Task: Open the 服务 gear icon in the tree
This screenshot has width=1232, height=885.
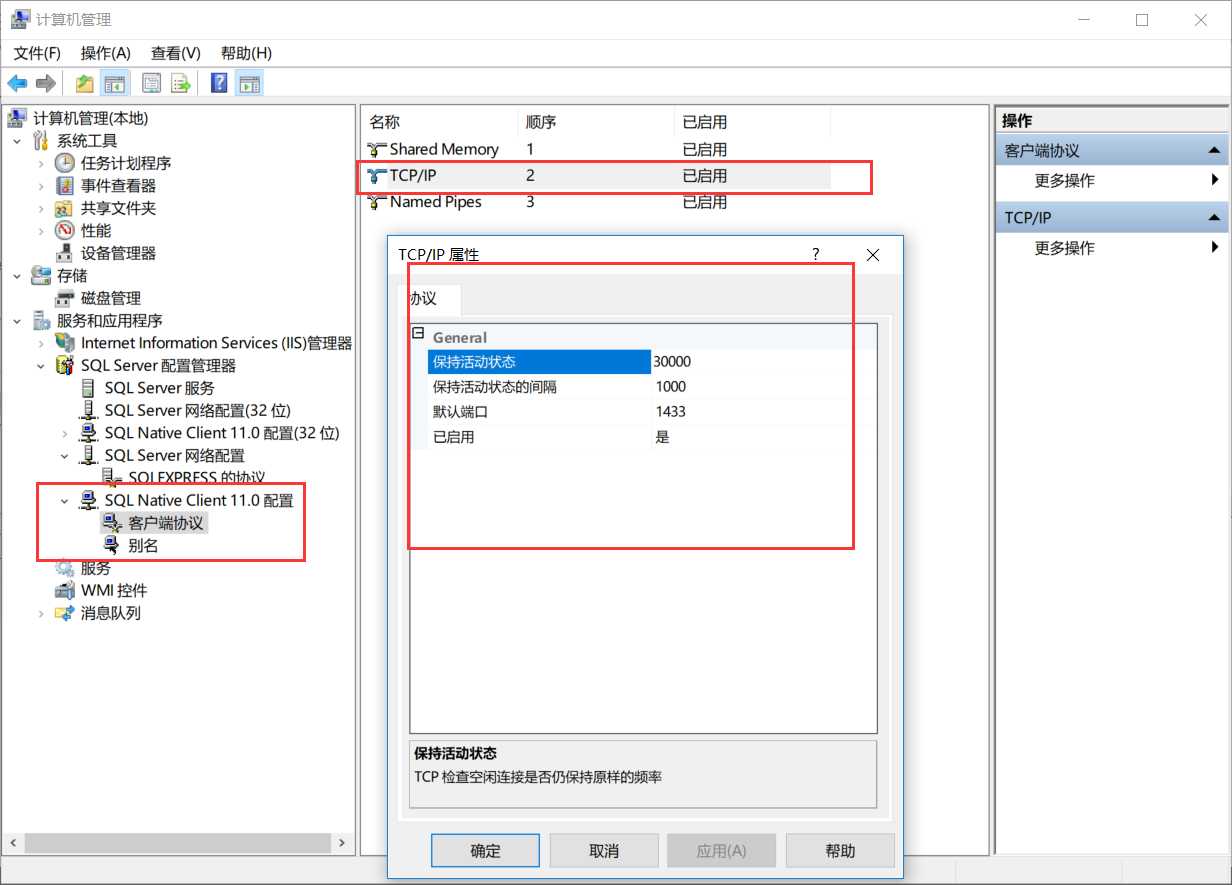Action: (x=64, y=568)
